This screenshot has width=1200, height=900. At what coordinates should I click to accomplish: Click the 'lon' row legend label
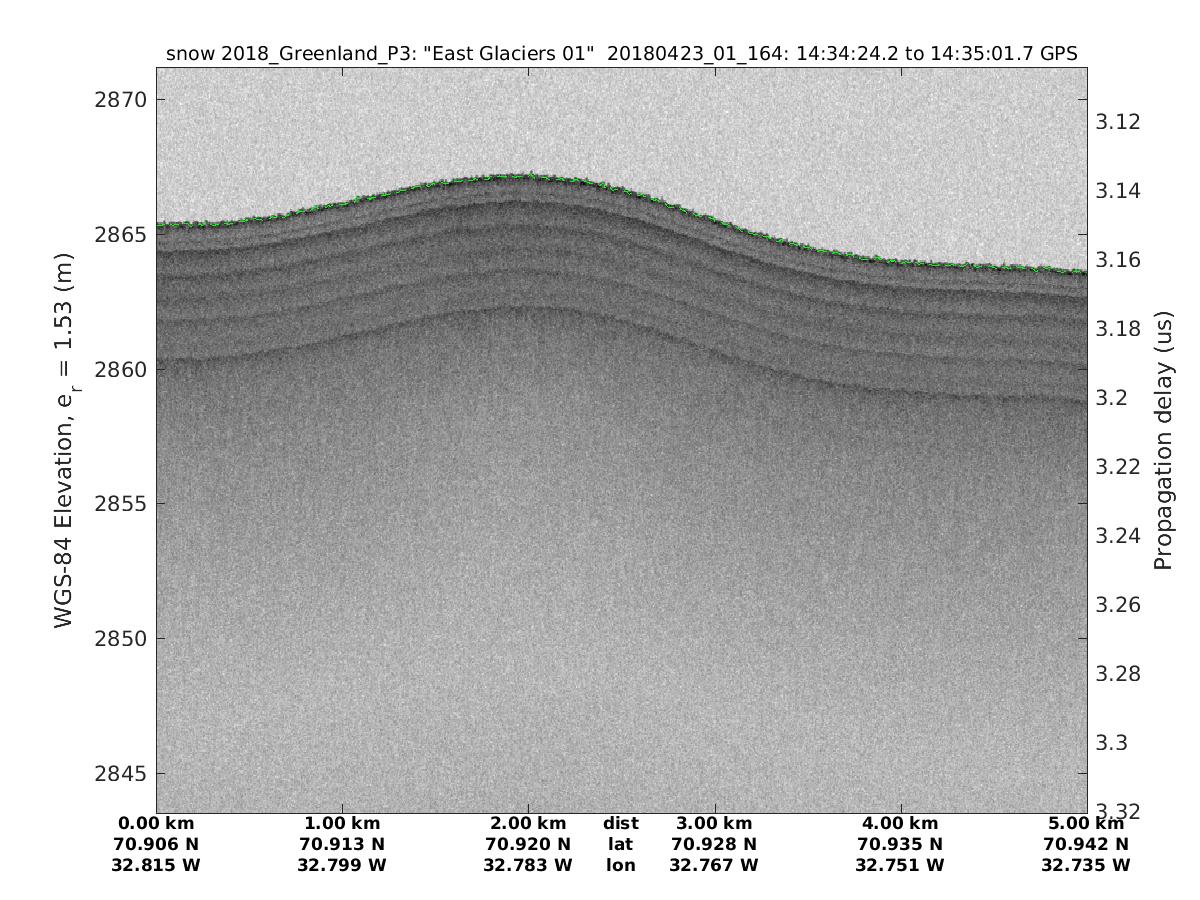(620, 864)
